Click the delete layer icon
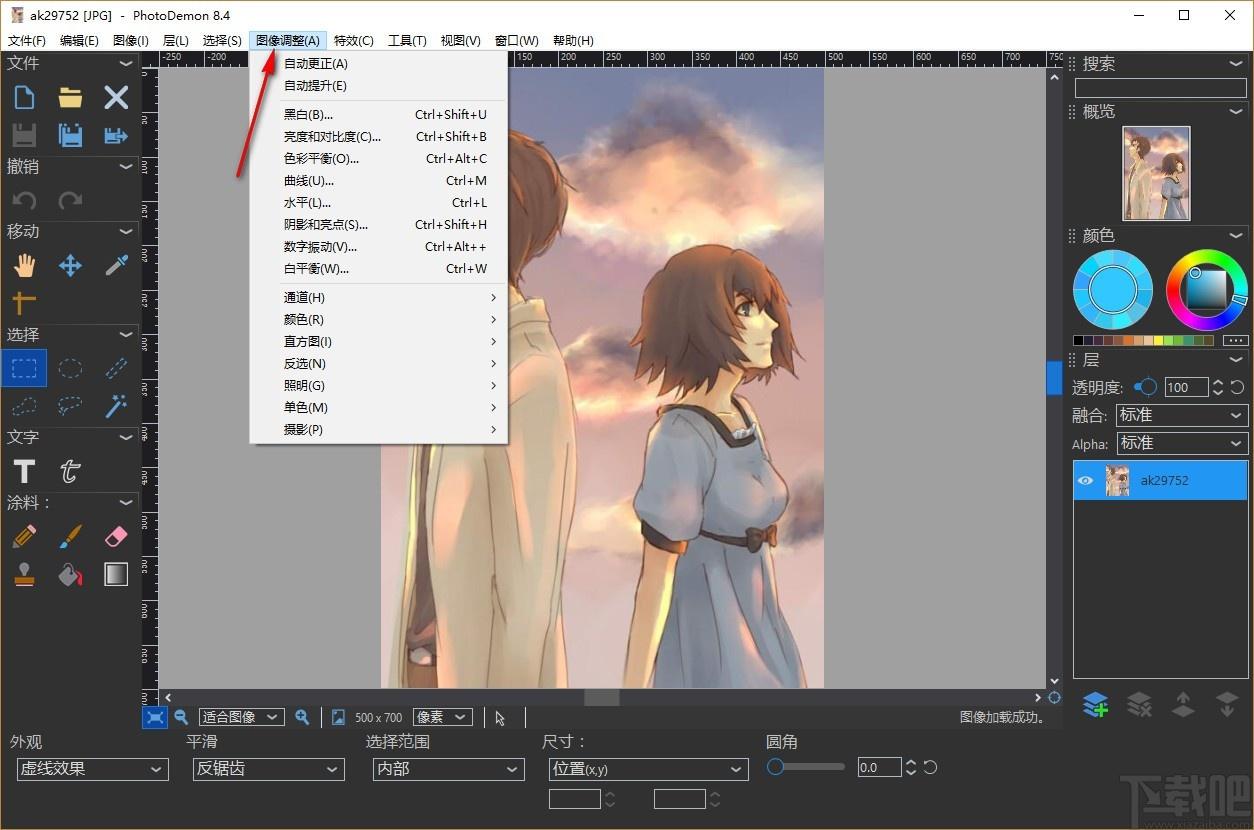The width and height of the screenshot is (1254, 830). tap(1139, 705)
